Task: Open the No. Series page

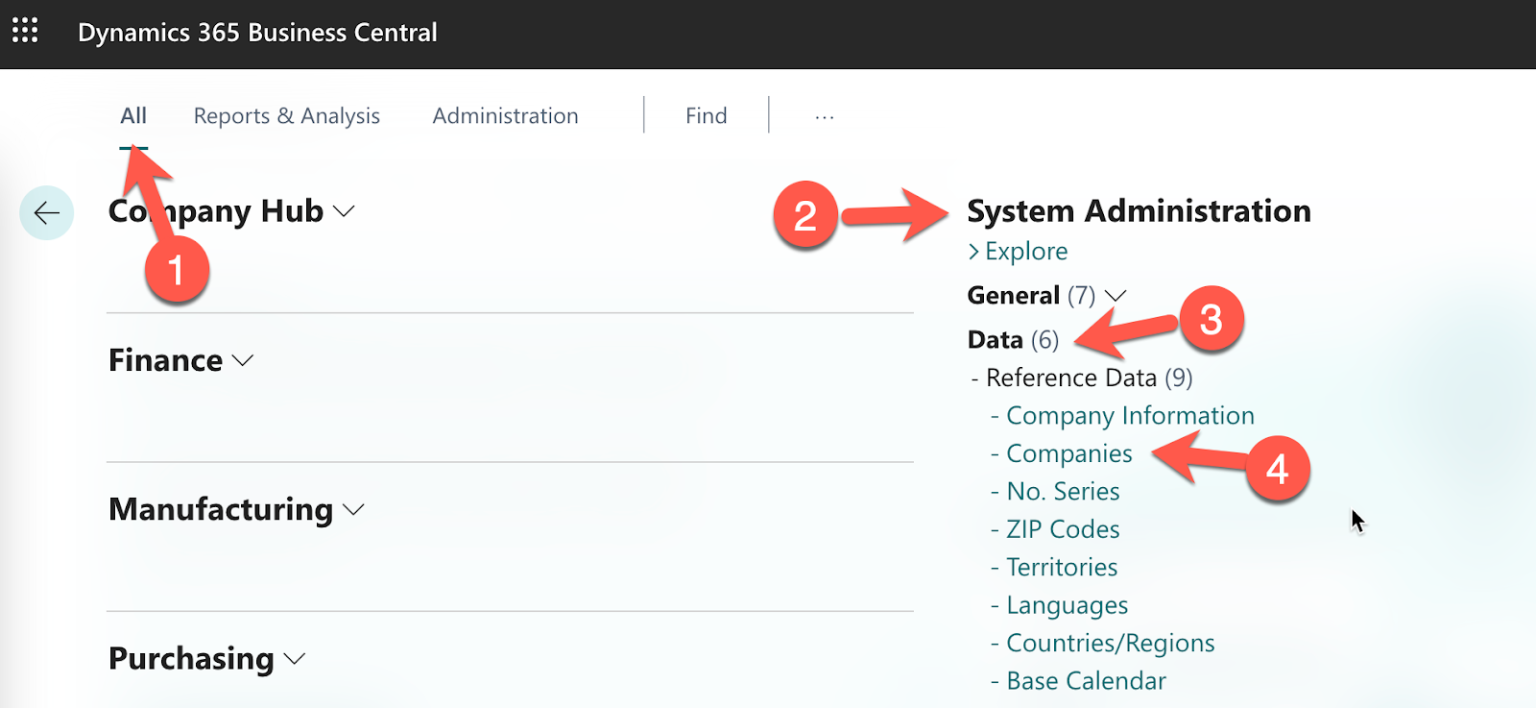Action: pos(1062,491)
